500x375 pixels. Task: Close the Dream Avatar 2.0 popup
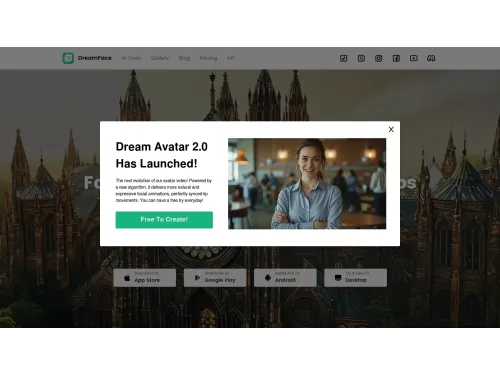click(x=391, y=129)
